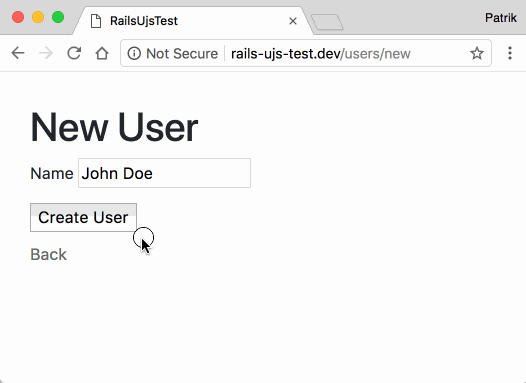
Task: Click the Not Secure label
Action: pyautogui.click(x=182, y=53)
